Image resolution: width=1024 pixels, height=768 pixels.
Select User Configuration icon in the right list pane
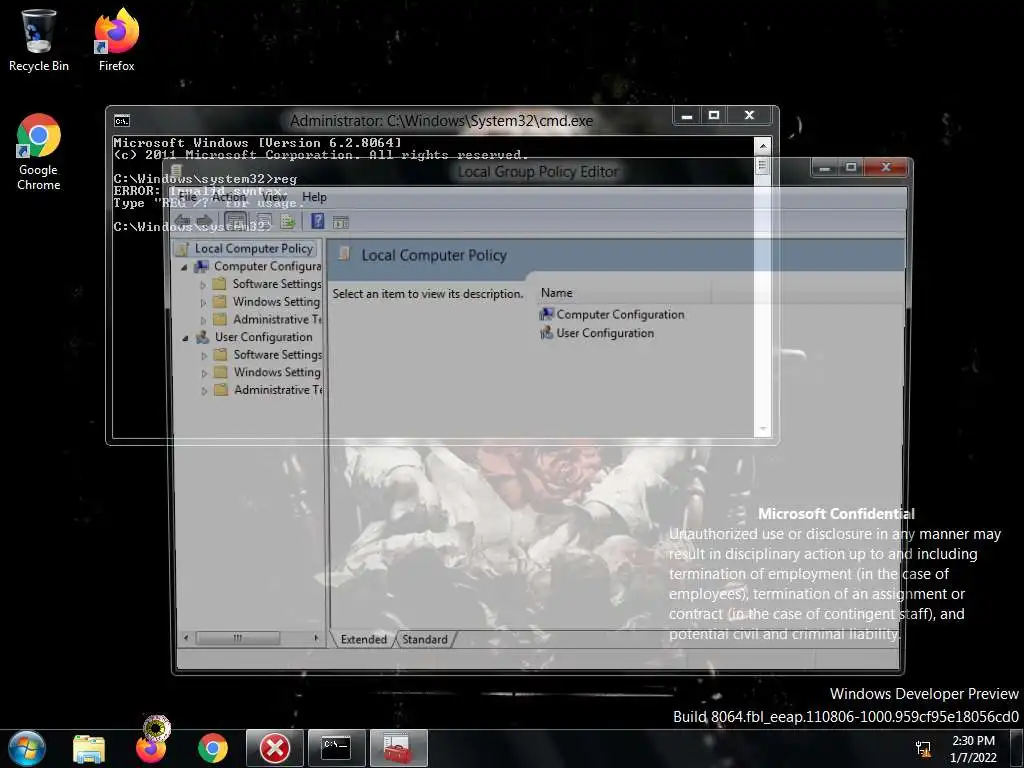pyautogui.click(x=546, y=332)
